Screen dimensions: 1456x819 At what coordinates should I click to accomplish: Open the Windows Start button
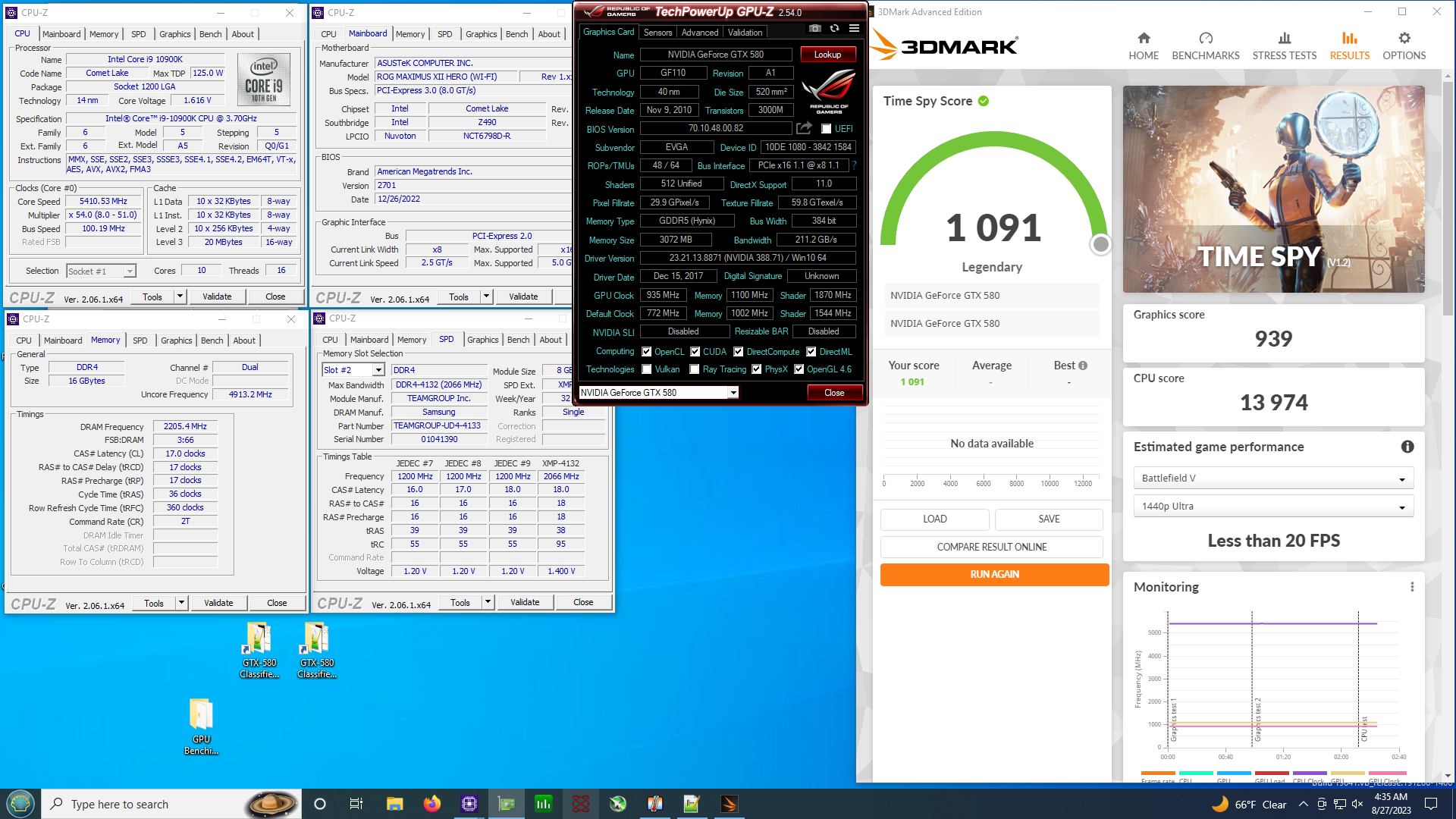20,804
